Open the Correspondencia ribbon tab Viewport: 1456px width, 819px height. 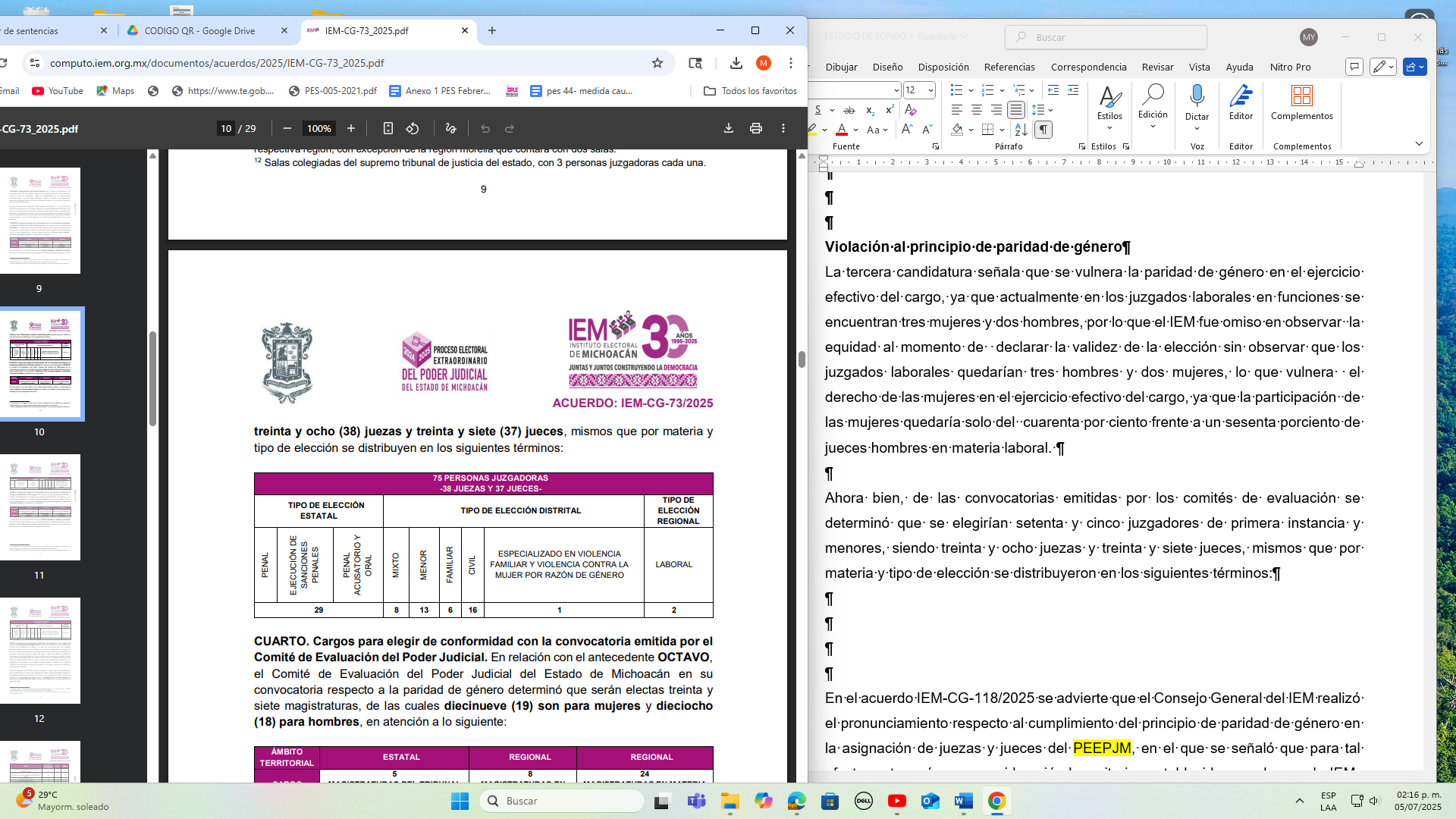pos(1088,67)
